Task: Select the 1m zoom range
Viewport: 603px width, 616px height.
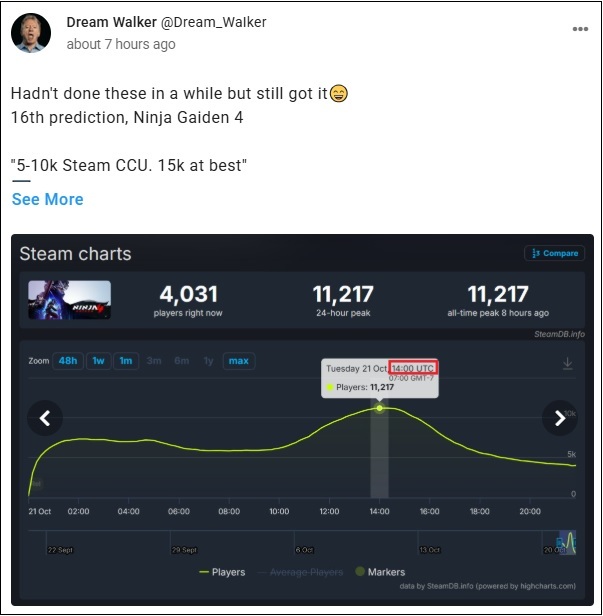Action: 126,361
